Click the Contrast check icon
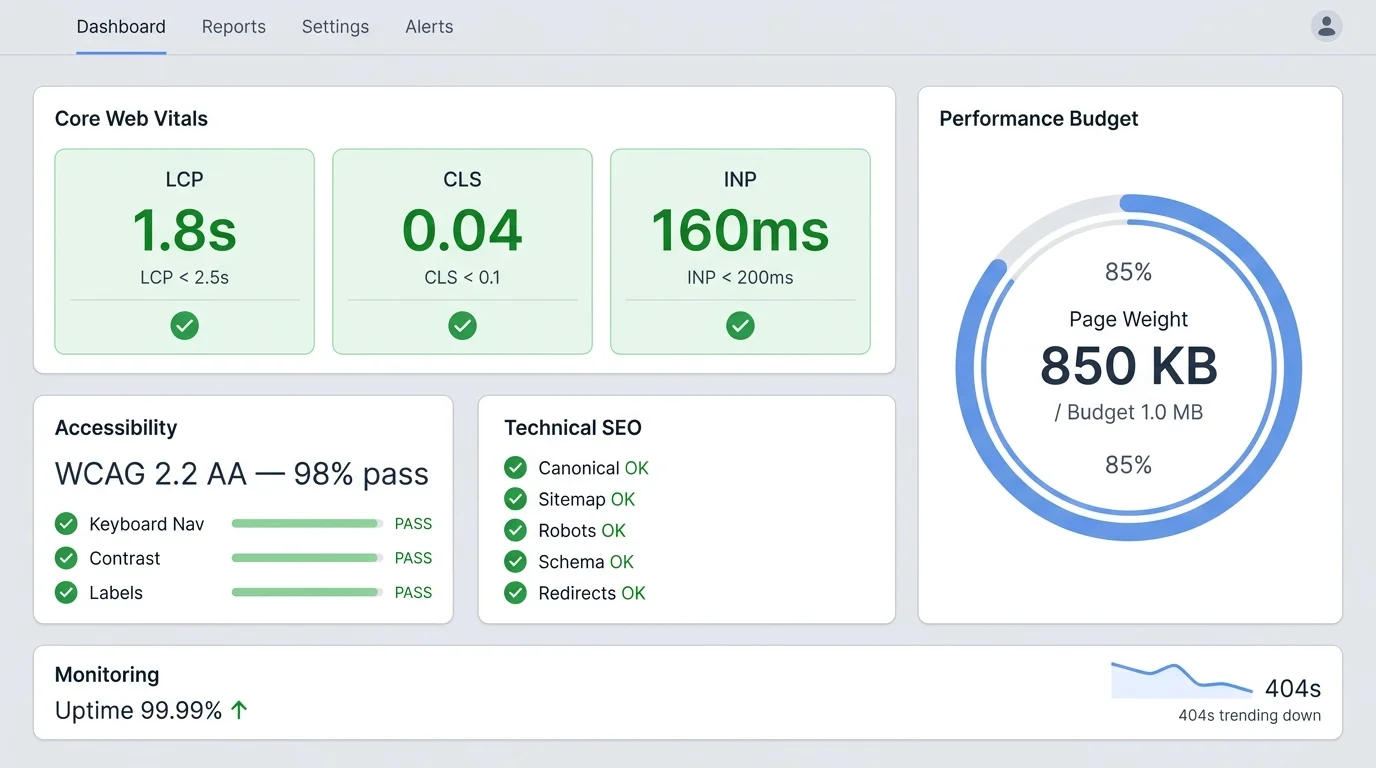The image size is (1376, 768). (x=66, y=558)
